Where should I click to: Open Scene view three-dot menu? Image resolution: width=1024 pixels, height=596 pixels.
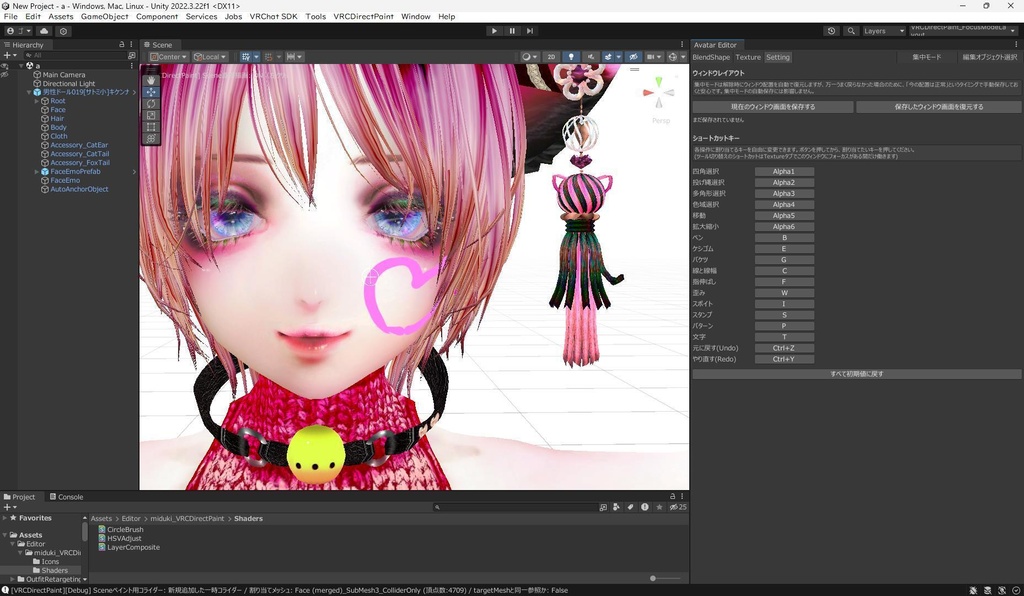click(682, 44)
